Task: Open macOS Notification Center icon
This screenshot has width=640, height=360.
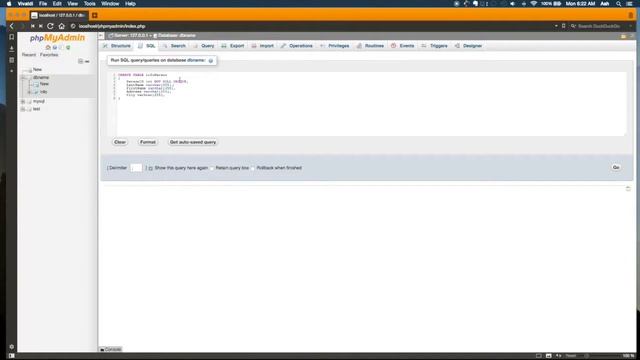Action: coord(630,4)
